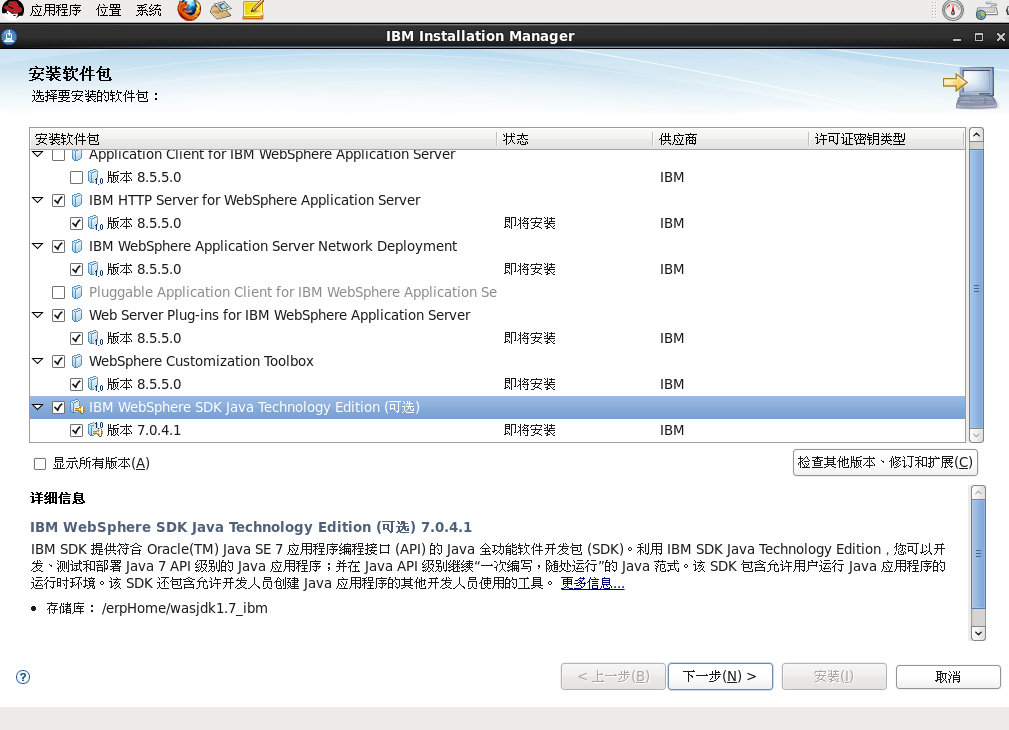Open the 位置 menu
The image size is (1009, 730).
(108, 10)
